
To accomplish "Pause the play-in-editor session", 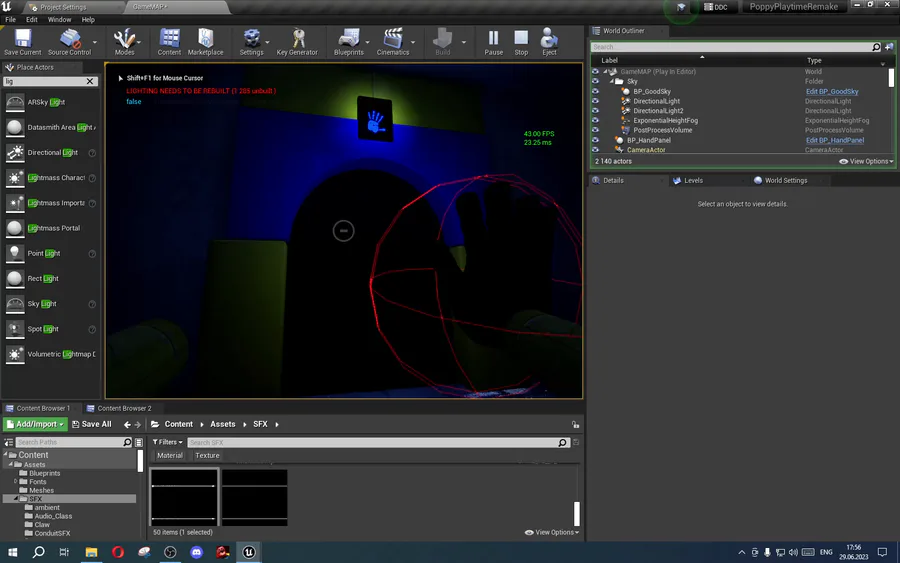I will coord(494,42).
